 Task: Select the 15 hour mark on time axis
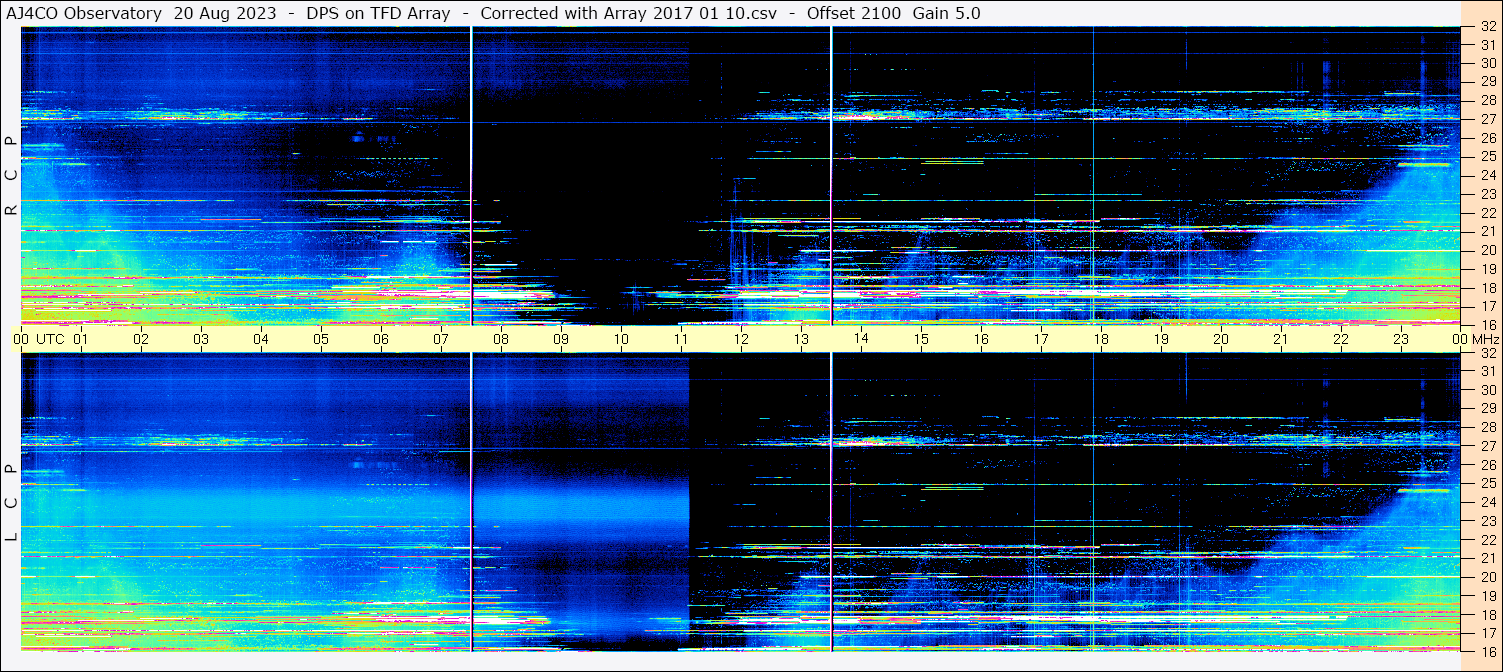(921, 339)
